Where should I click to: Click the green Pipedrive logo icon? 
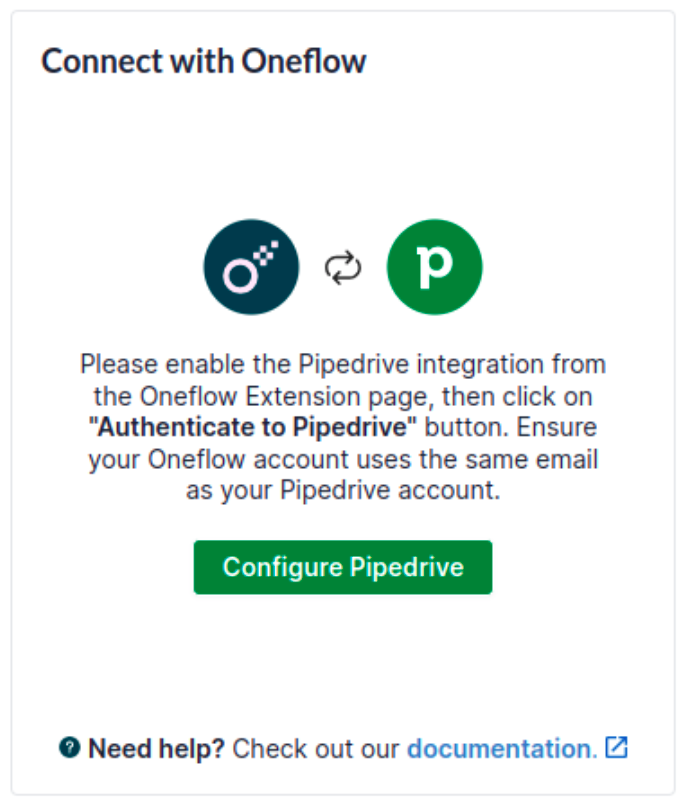434,267
